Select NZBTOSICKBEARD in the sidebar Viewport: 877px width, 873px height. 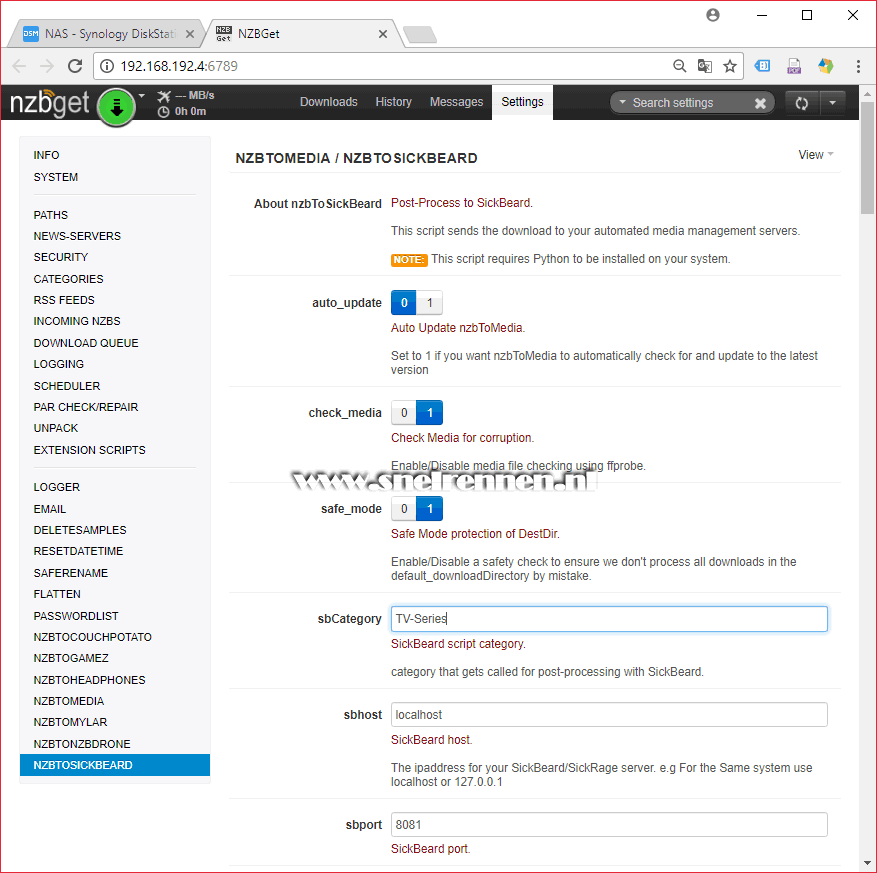(115, 765)
